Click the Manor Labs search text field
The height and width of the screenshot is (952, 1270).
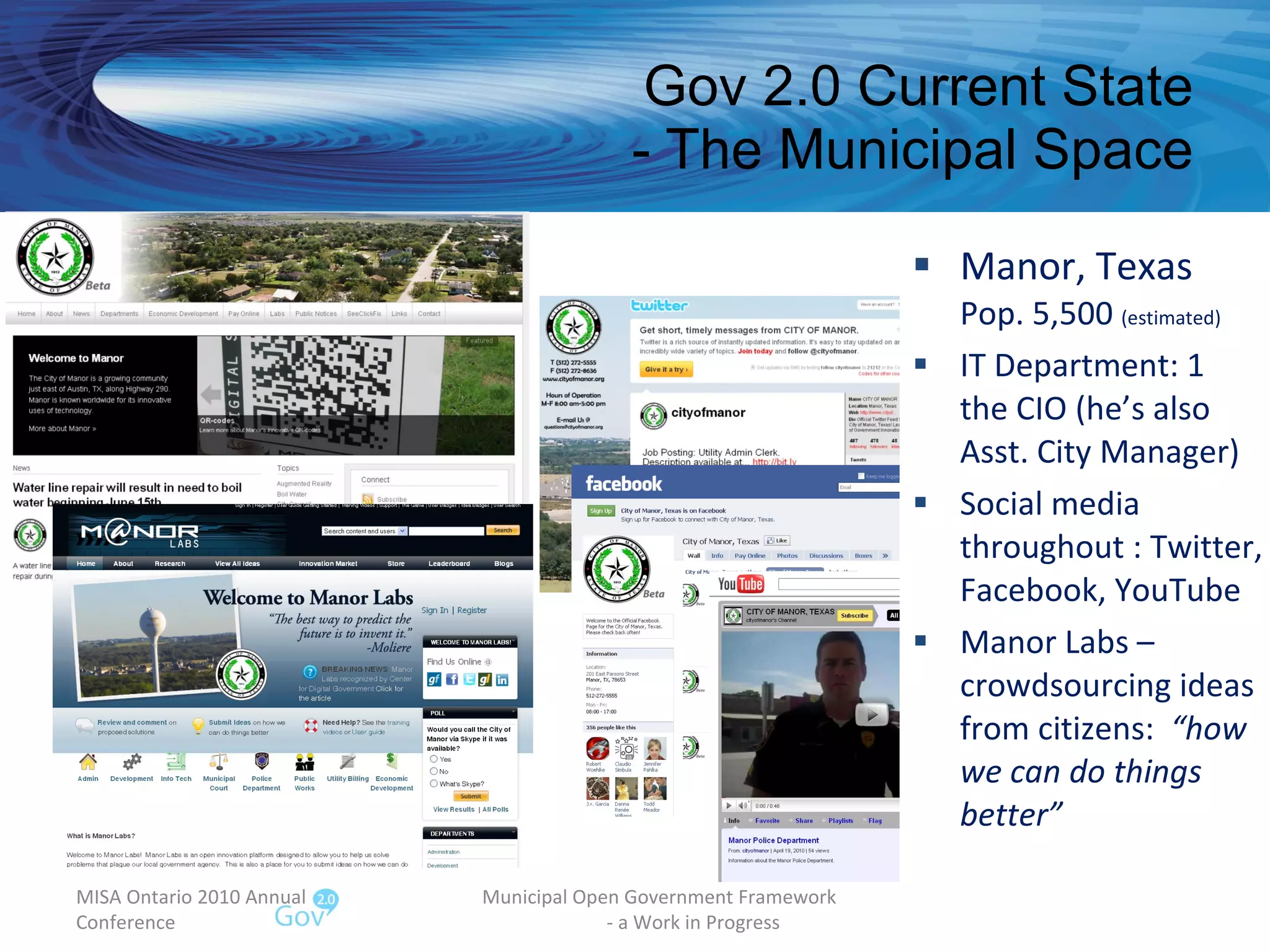click(446, 531)
